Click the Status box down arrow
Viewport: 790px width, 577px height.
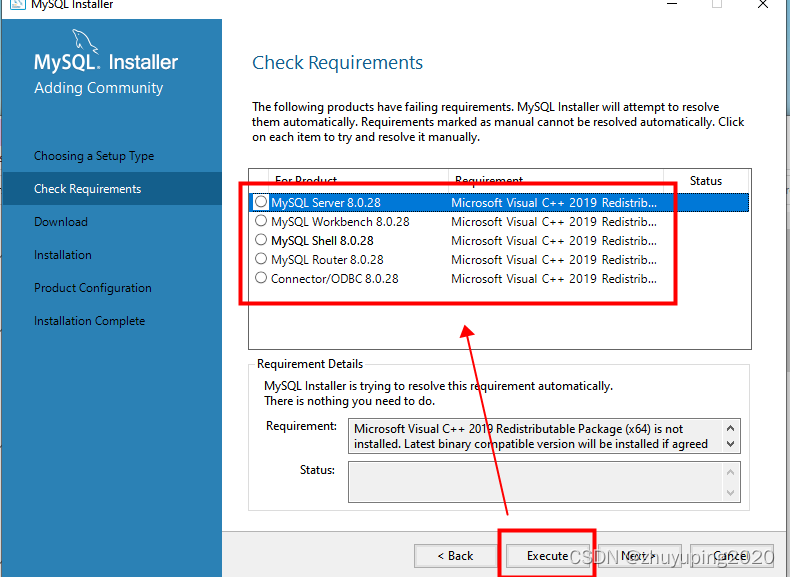click(731, 492)
